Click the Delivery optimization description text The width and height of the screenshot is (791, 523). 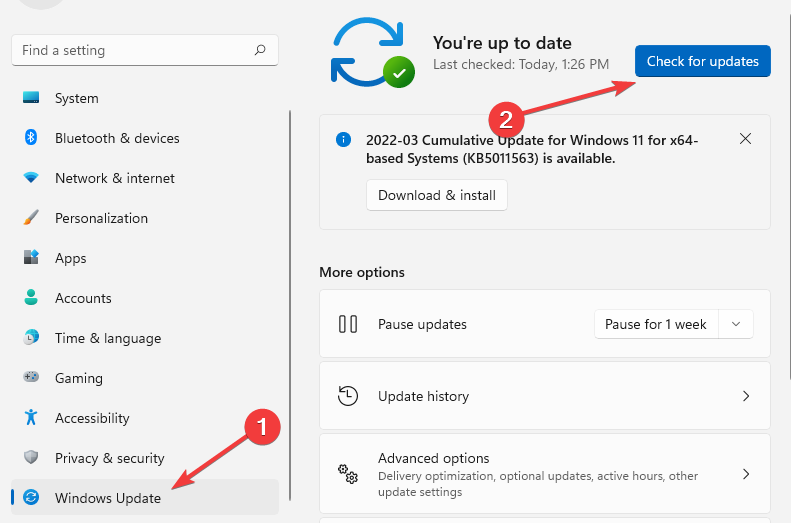click(538, 484)
